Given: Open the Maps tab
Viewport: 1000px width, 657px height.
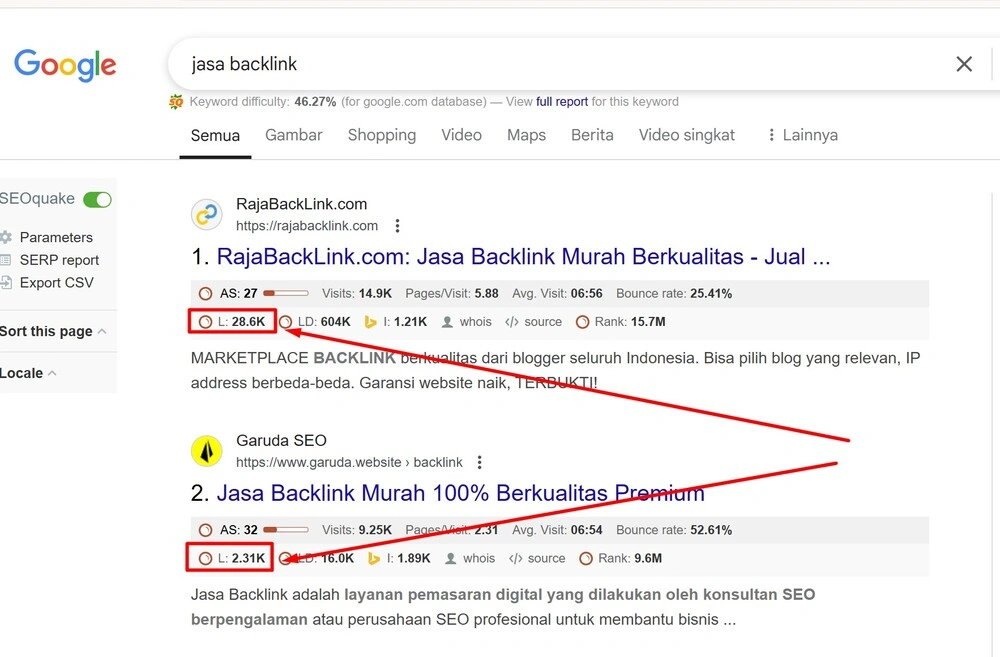Looking at the screenshot, I should 526,135.
